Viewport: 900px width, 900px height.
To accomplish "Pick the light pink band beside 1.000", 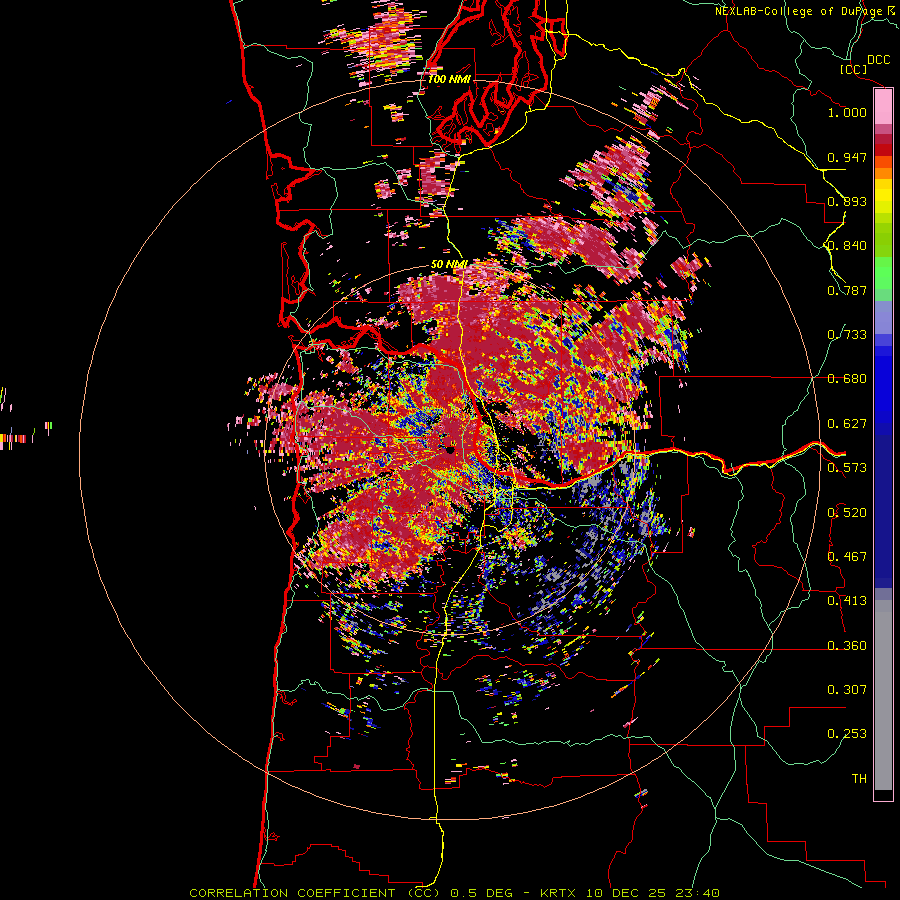I will (x=883, y=107).
